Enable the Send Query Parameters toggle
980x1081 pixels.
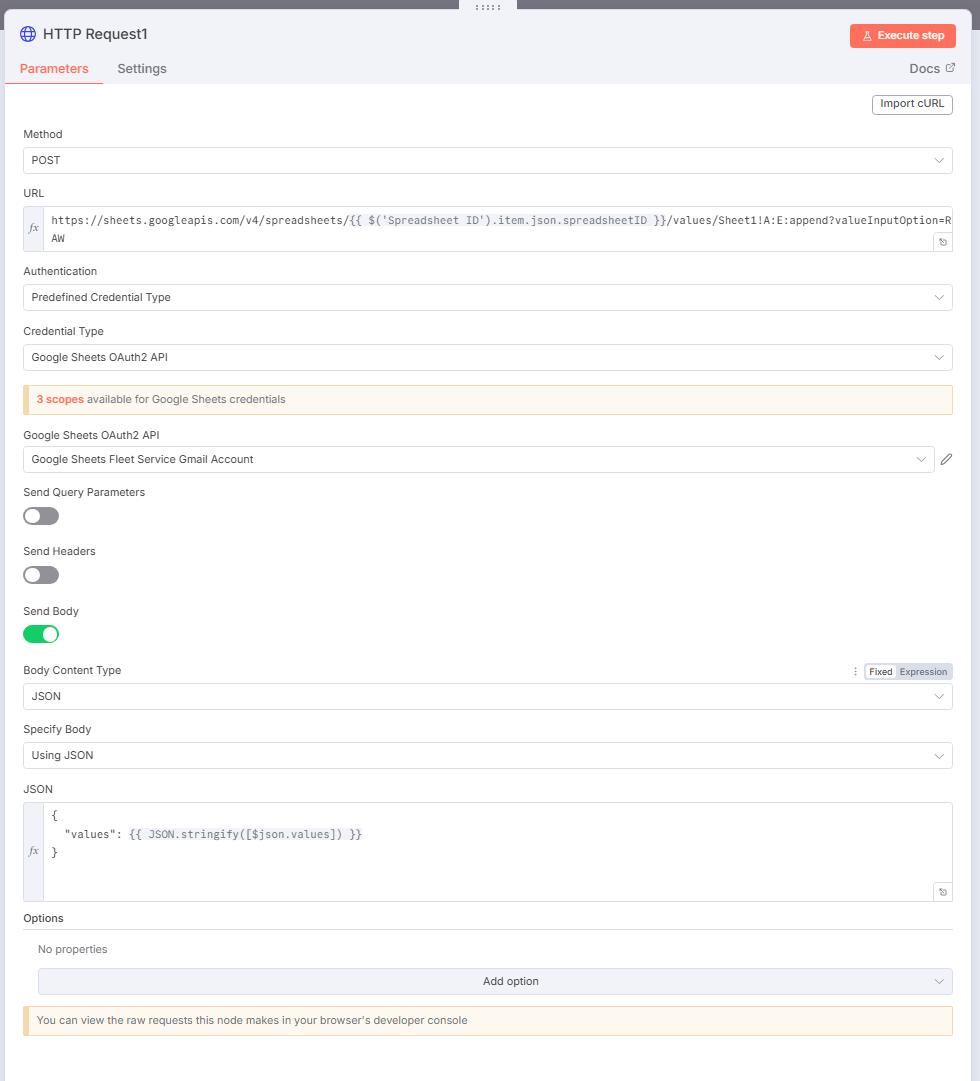click(41, 516)
